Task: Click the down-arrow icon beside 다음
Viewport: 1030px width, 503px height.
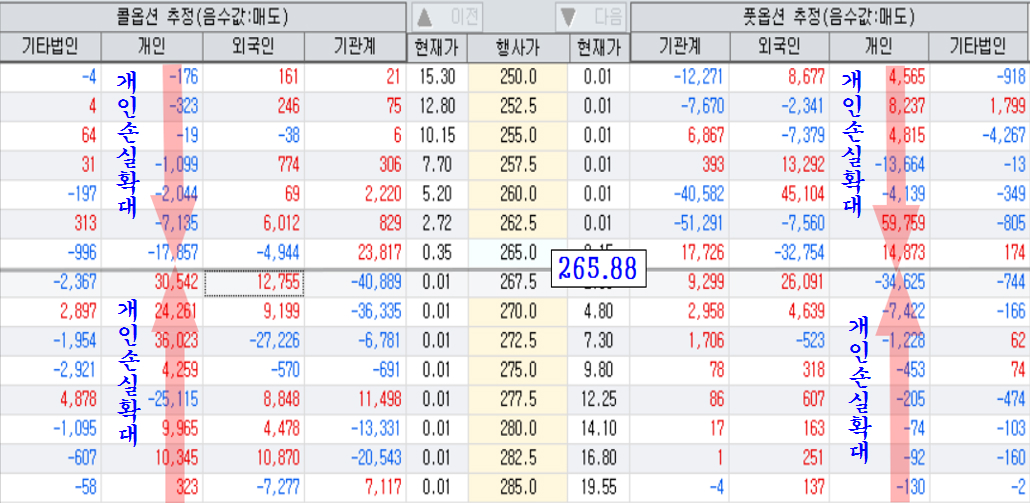Action: point(569,16)
